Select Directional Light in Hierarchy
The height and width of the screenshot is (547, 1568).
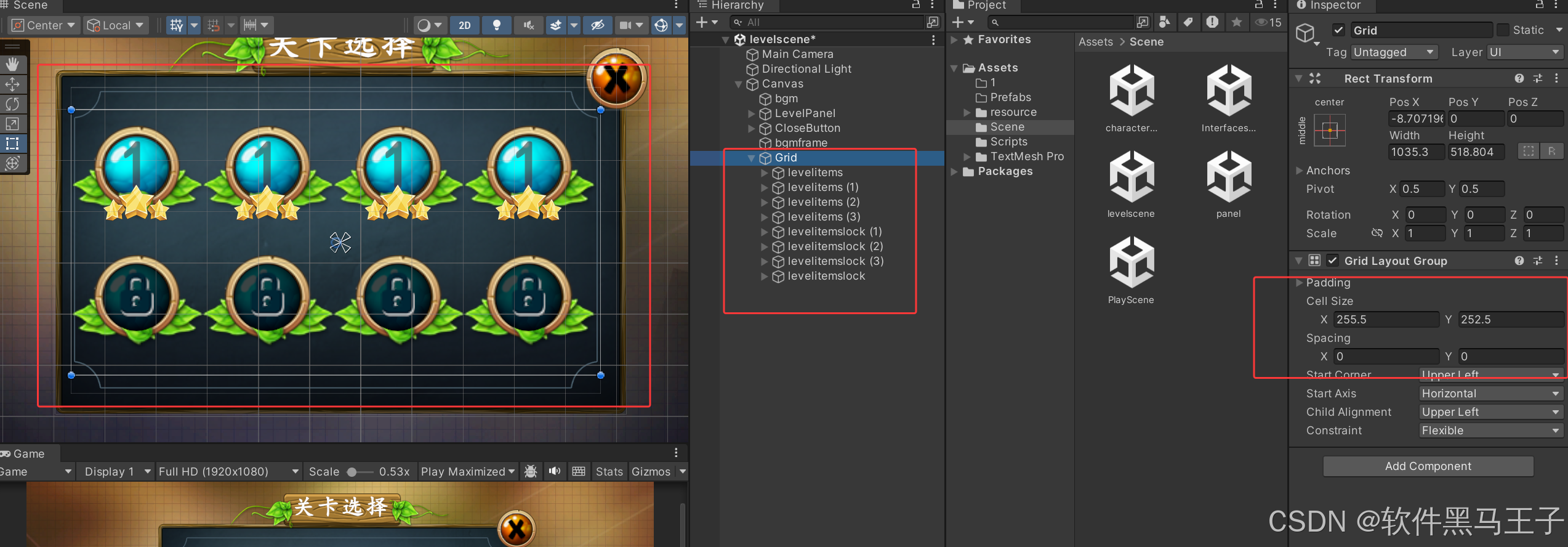pos(806,69)
